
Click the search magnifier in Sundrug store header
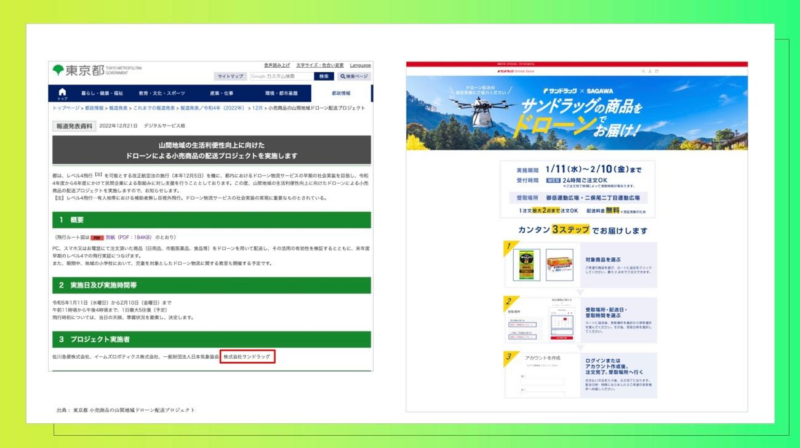tap(643, 71)
